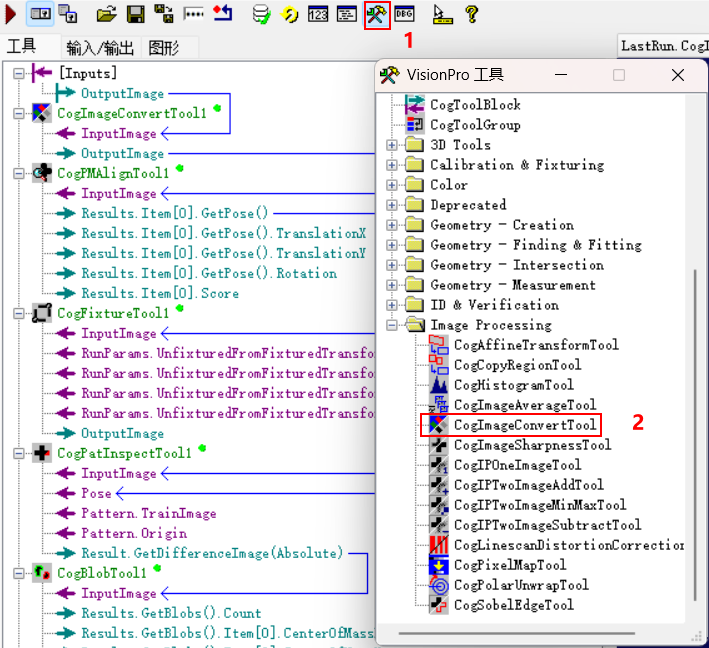Click the DBG debug toolbar icon

(x=404, y=14)
